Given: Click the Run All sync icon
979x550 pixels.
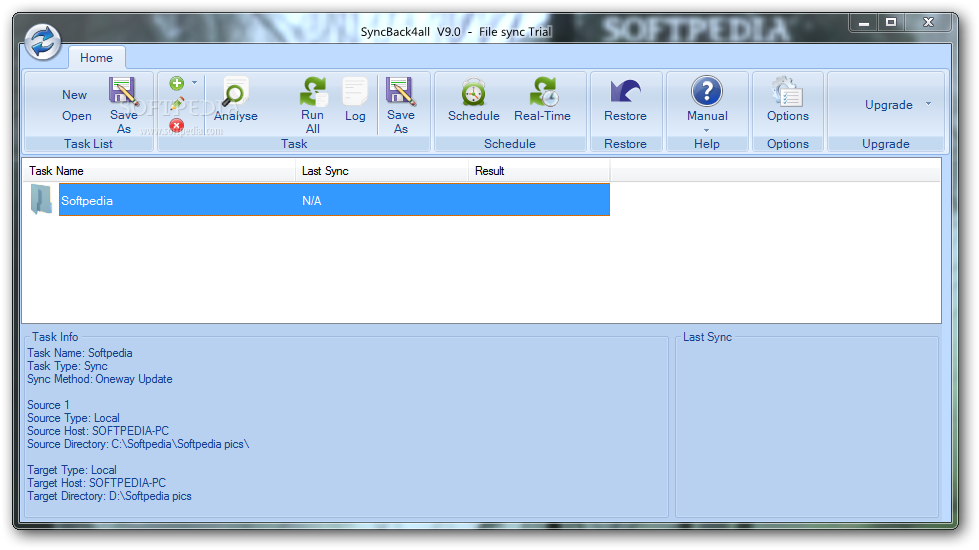Looking at the screenshot, I should click(x=313, y=91).
